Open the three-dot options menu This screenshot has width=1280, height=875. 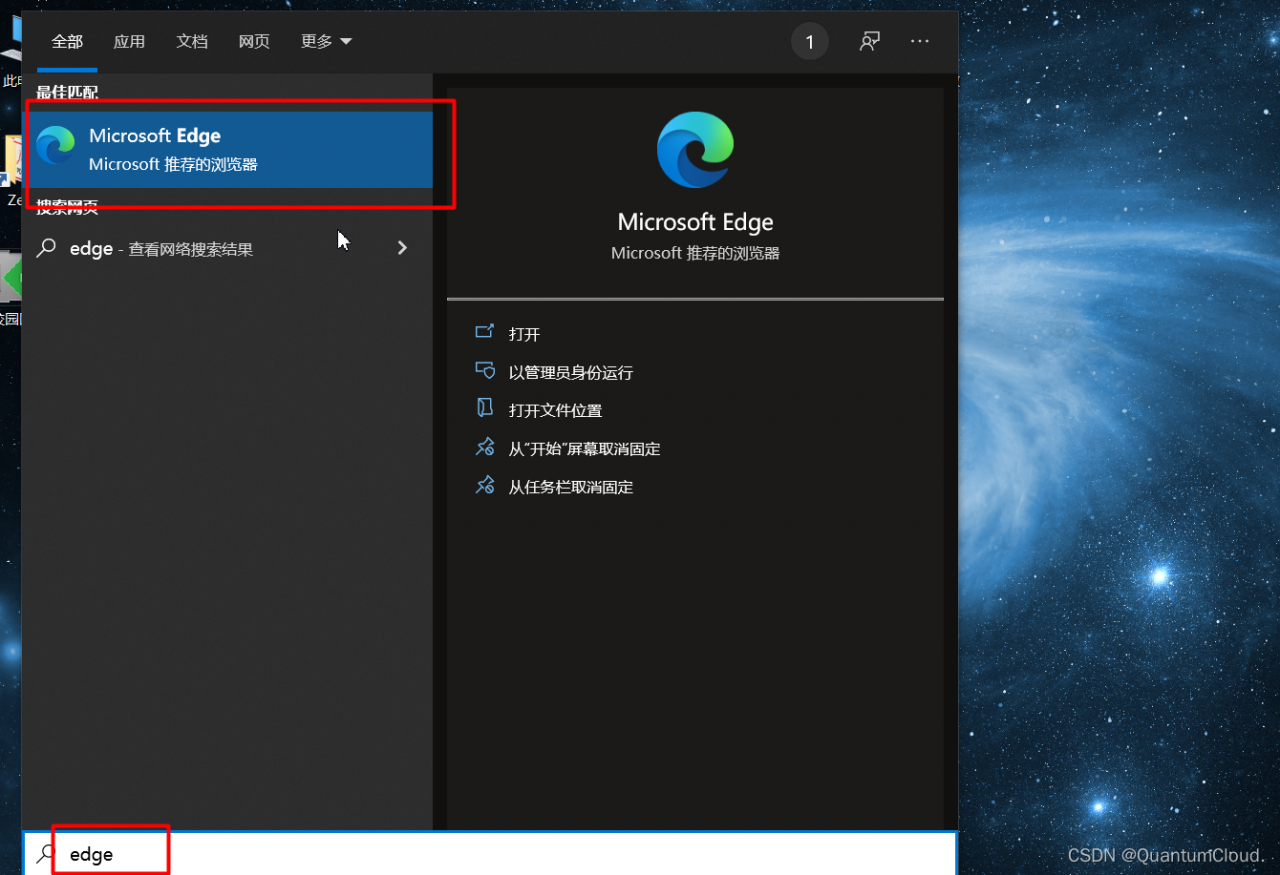[x=920, y=41]
